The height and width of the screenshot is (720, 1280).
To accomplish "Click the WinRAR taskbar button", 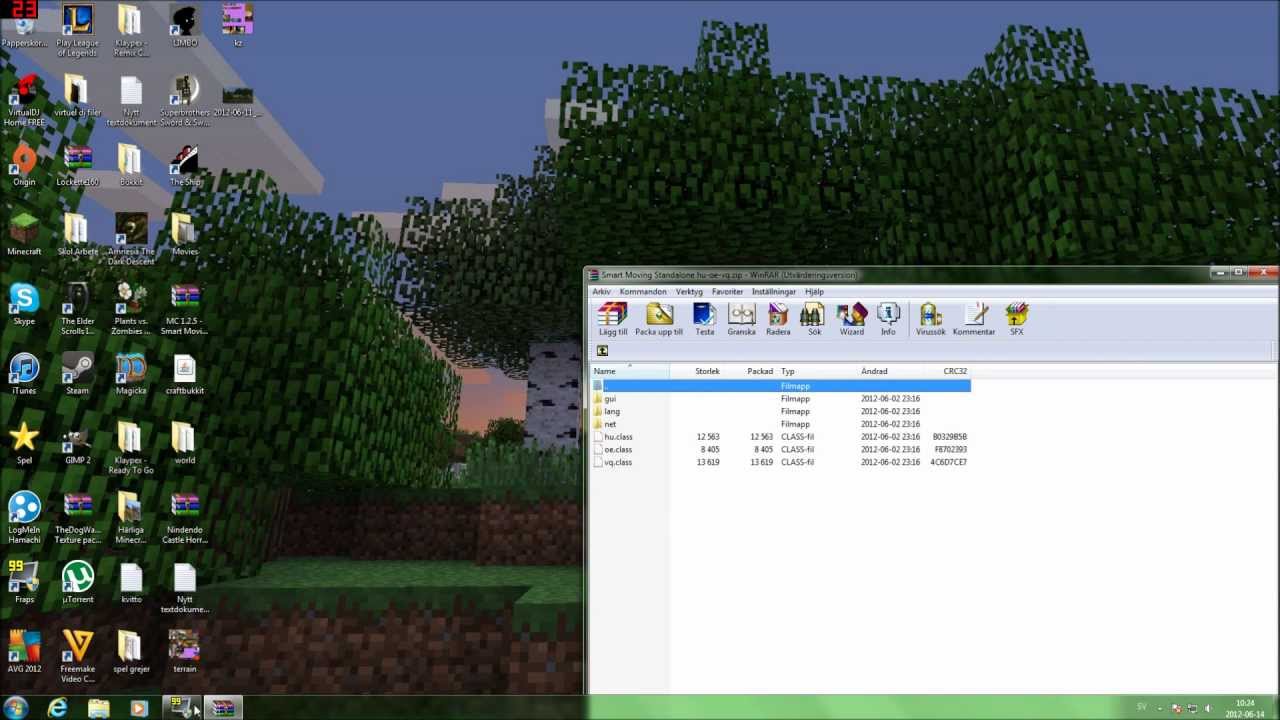I will coord(223,707).
